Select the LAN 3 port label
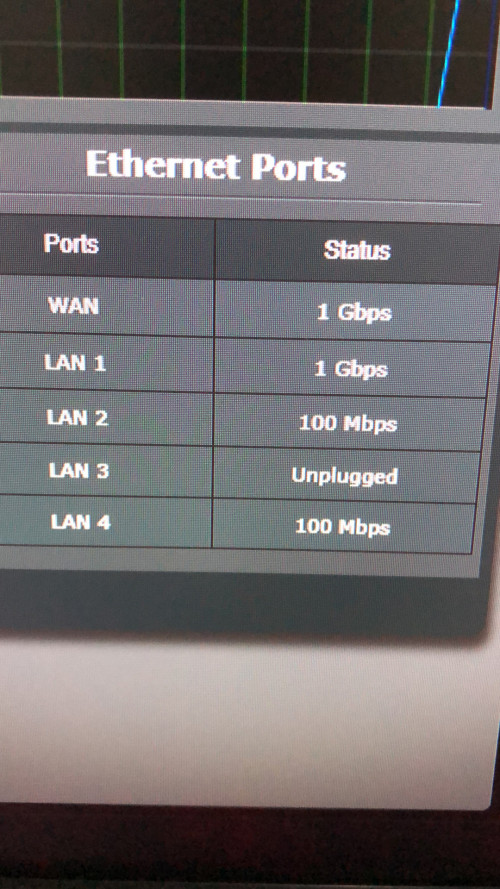500x889 pixels. 79,470
